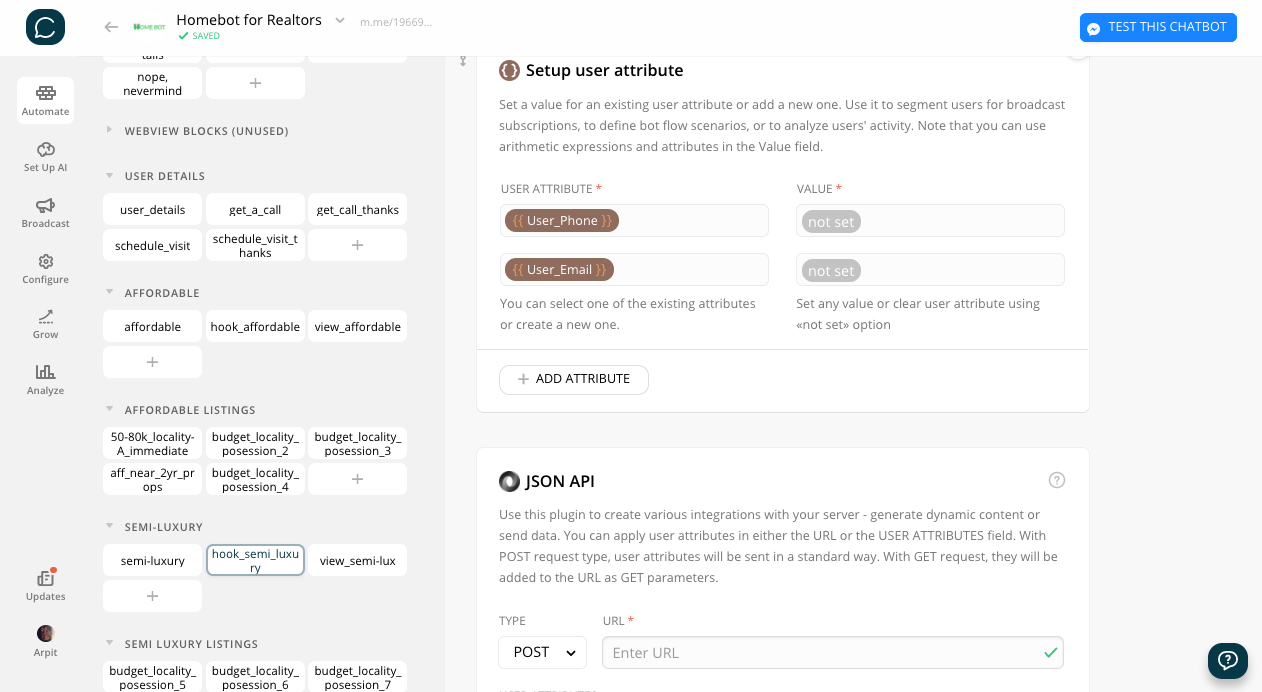Open the Configure settings section

45,268
